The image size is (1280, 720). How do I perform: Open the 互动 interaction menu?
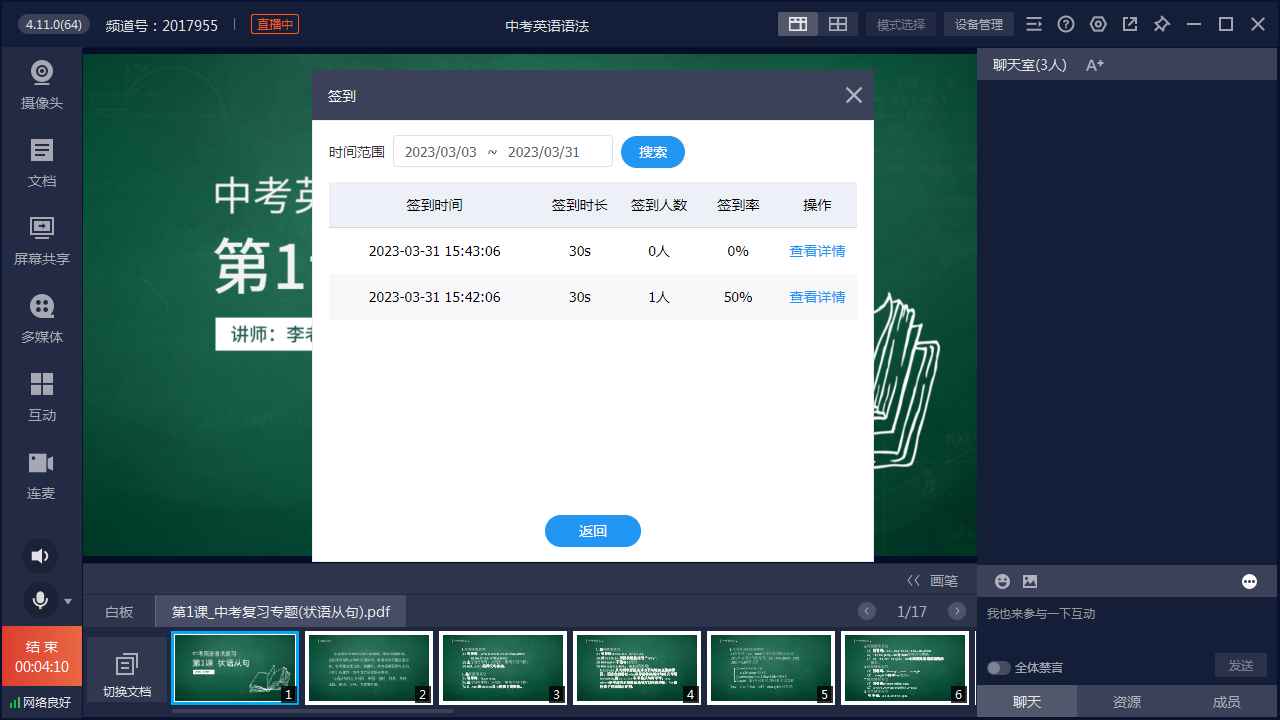point(41,396)
